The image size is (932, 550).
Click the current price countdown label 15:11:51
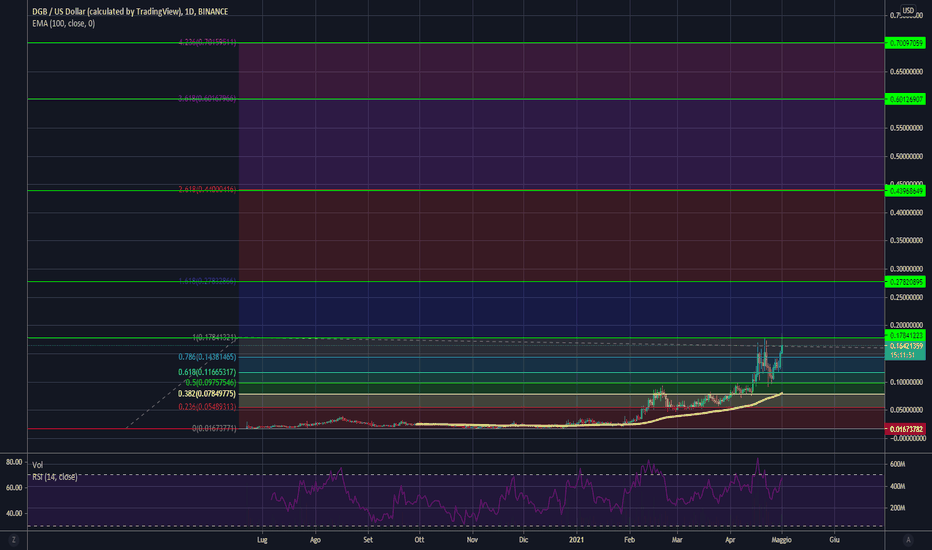coord(905,355)
